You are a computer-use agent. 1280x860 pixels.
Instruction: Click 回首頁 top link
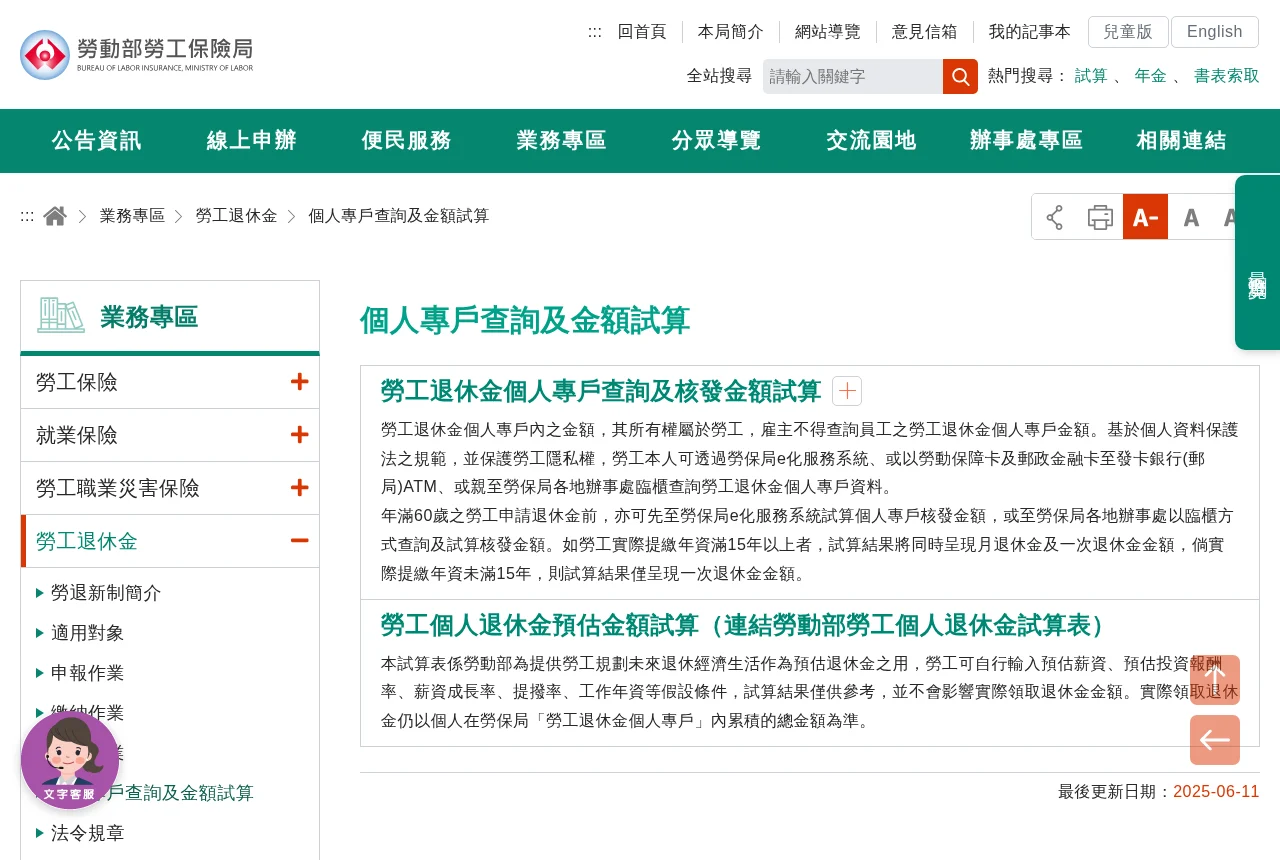[x=642, y=32]
